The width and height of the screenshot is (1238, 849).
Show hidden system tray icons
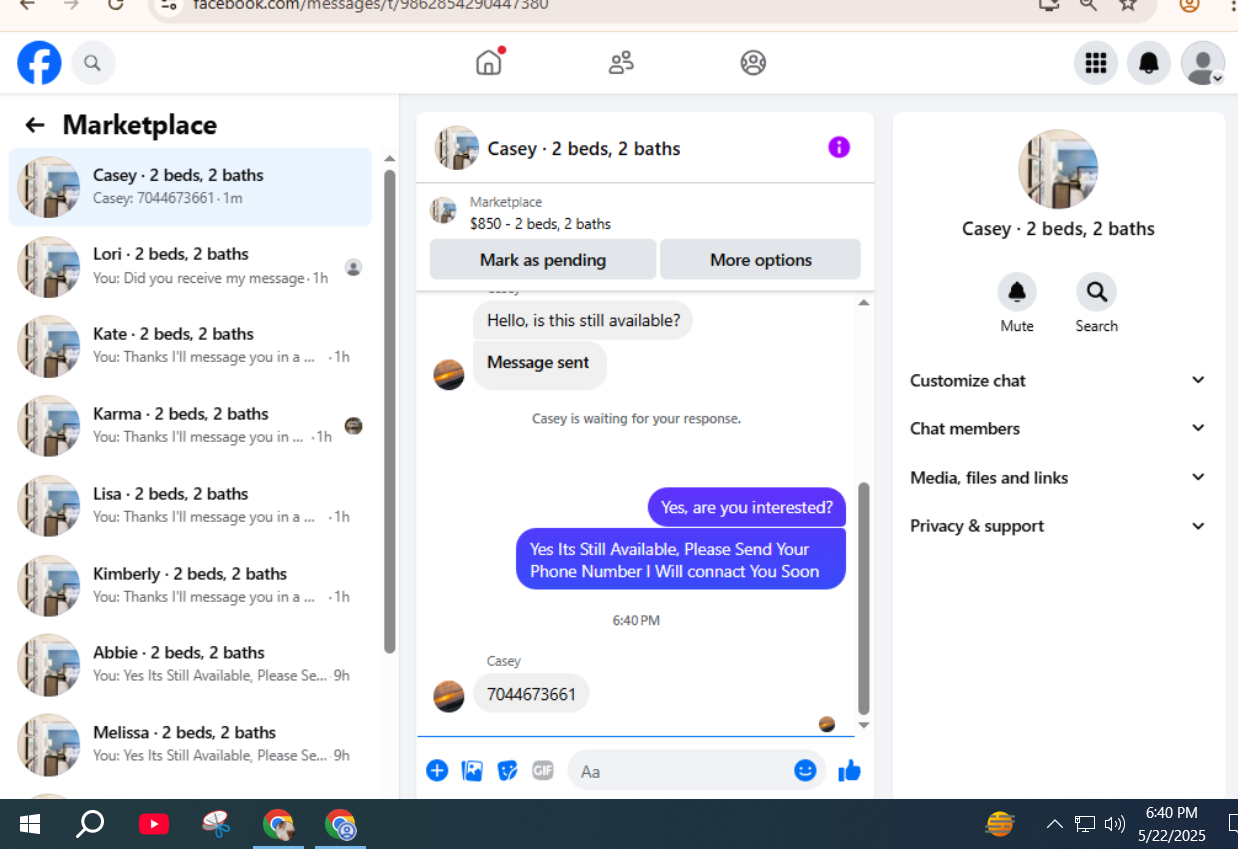[x=1054, y=824]
